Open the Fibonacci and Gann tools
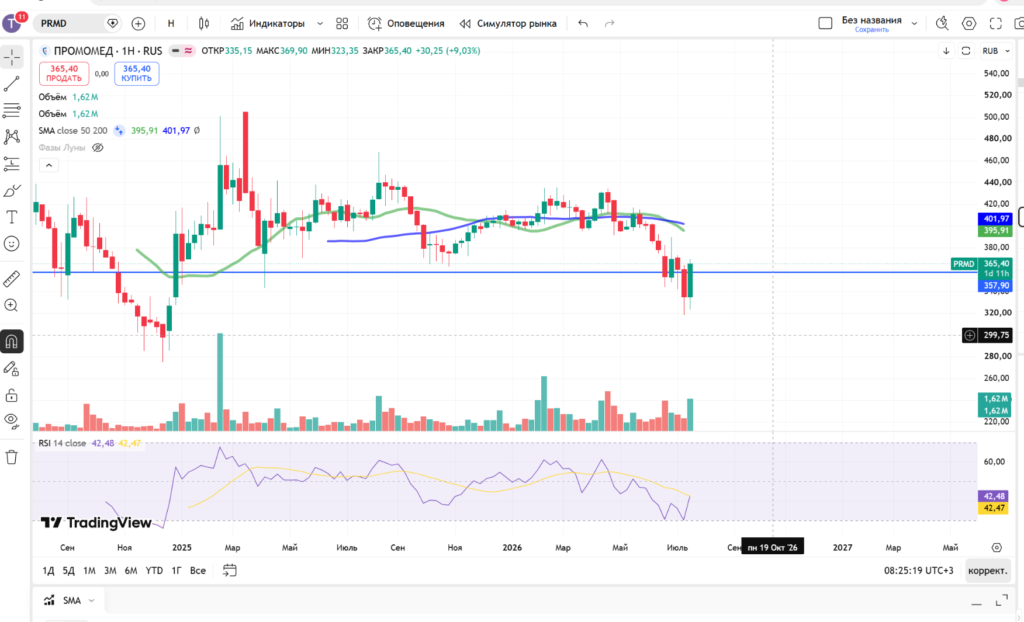The width and height of the screenshot is (1024, 622). pyautogui.click(x=12, y=110)
